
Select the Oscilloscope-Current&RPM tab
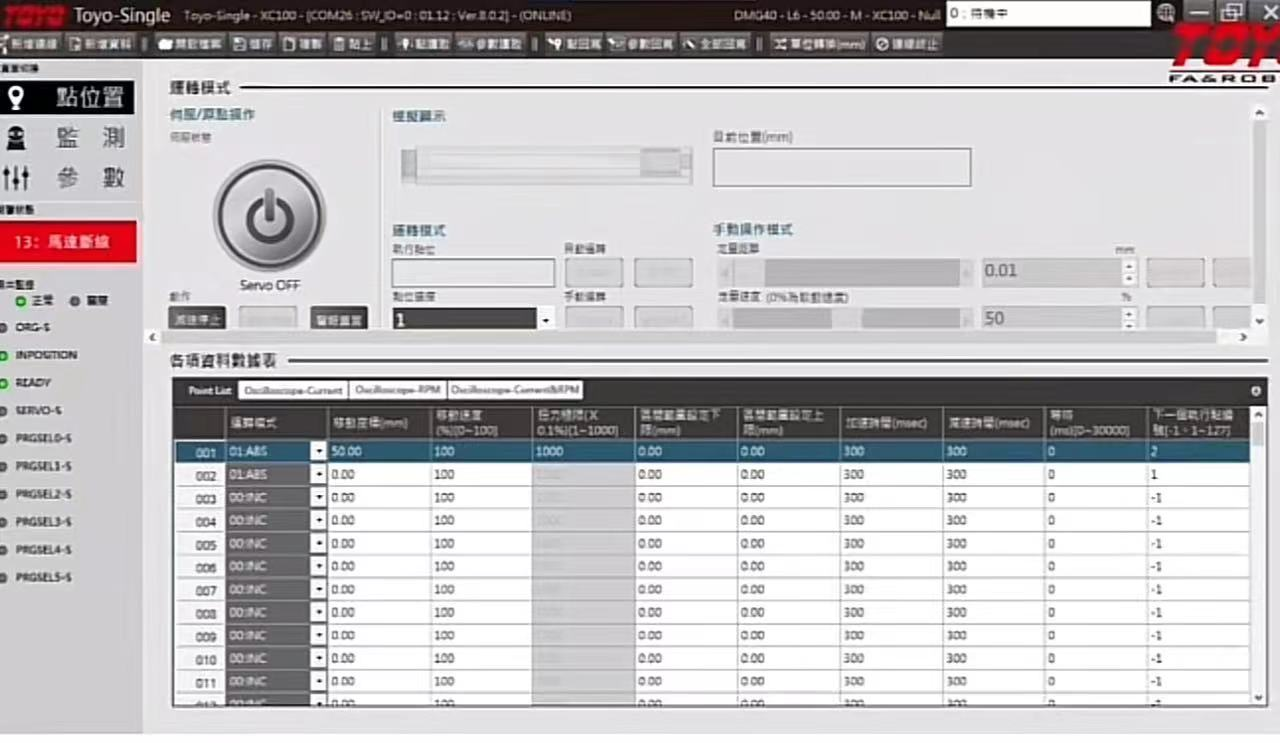pyautogui.click(x=515, y=390)
